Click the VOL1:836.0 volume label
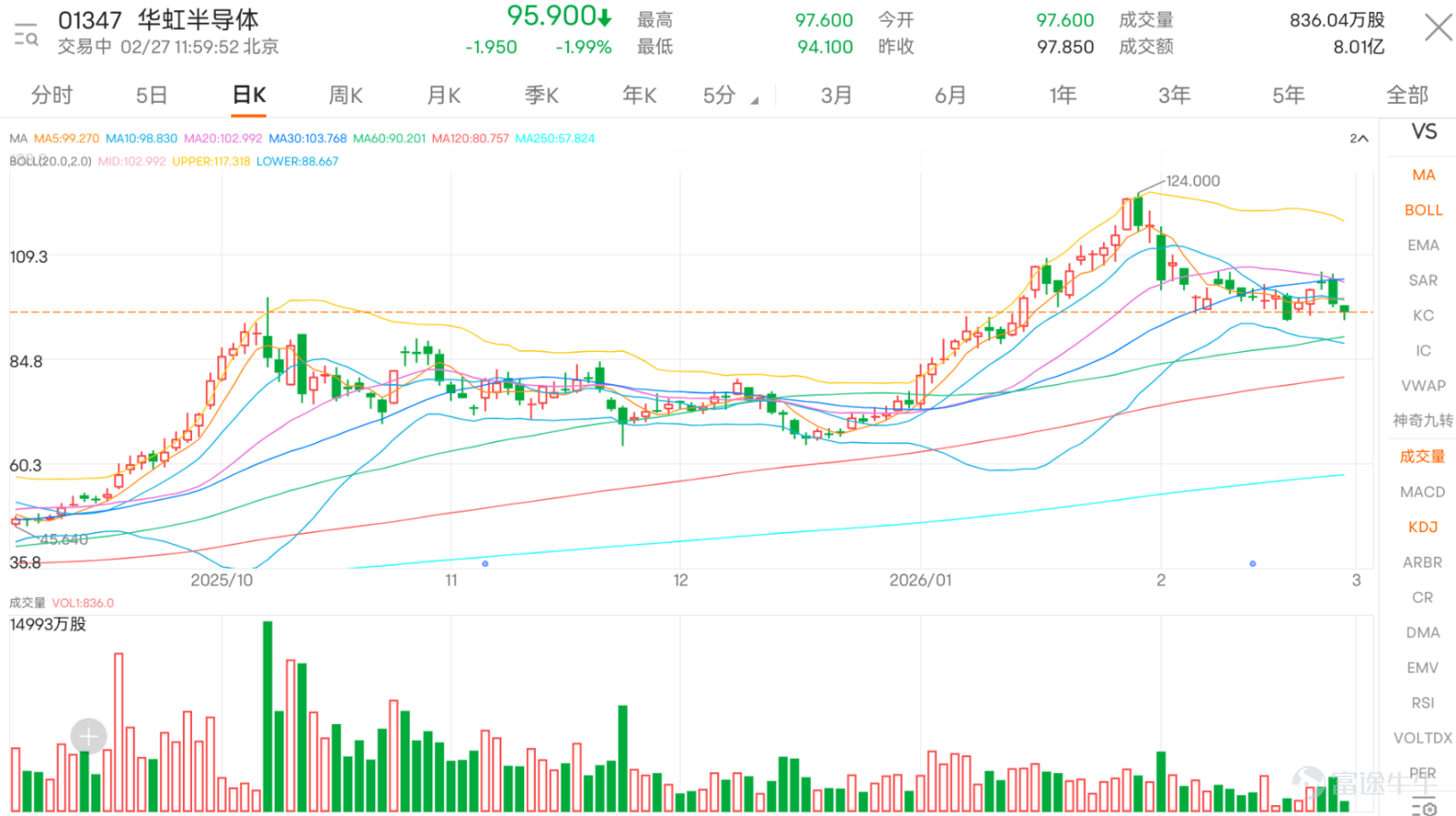 (x=83, y=603)
